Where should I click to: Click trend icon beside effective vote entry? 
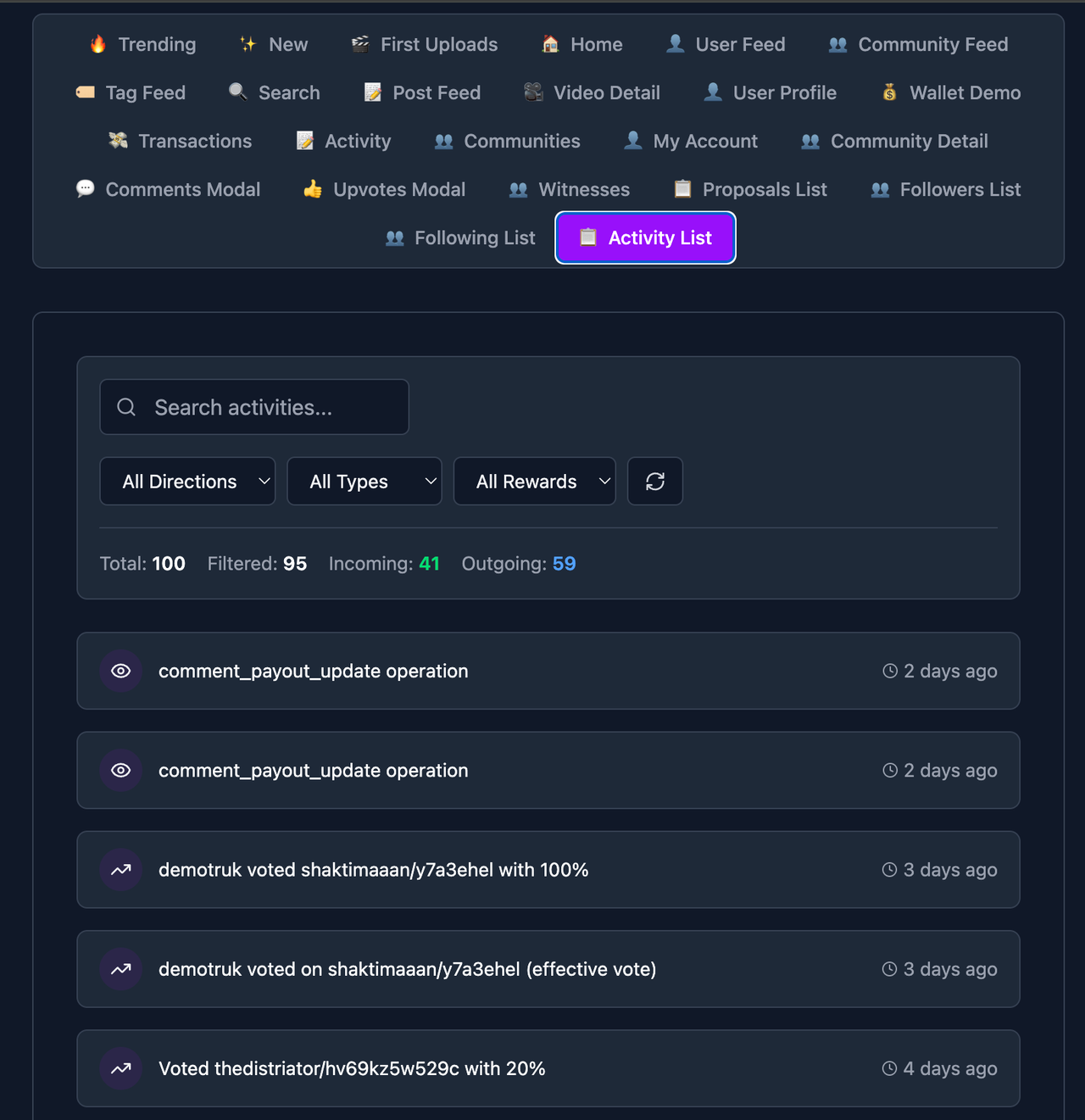point(121,969)
